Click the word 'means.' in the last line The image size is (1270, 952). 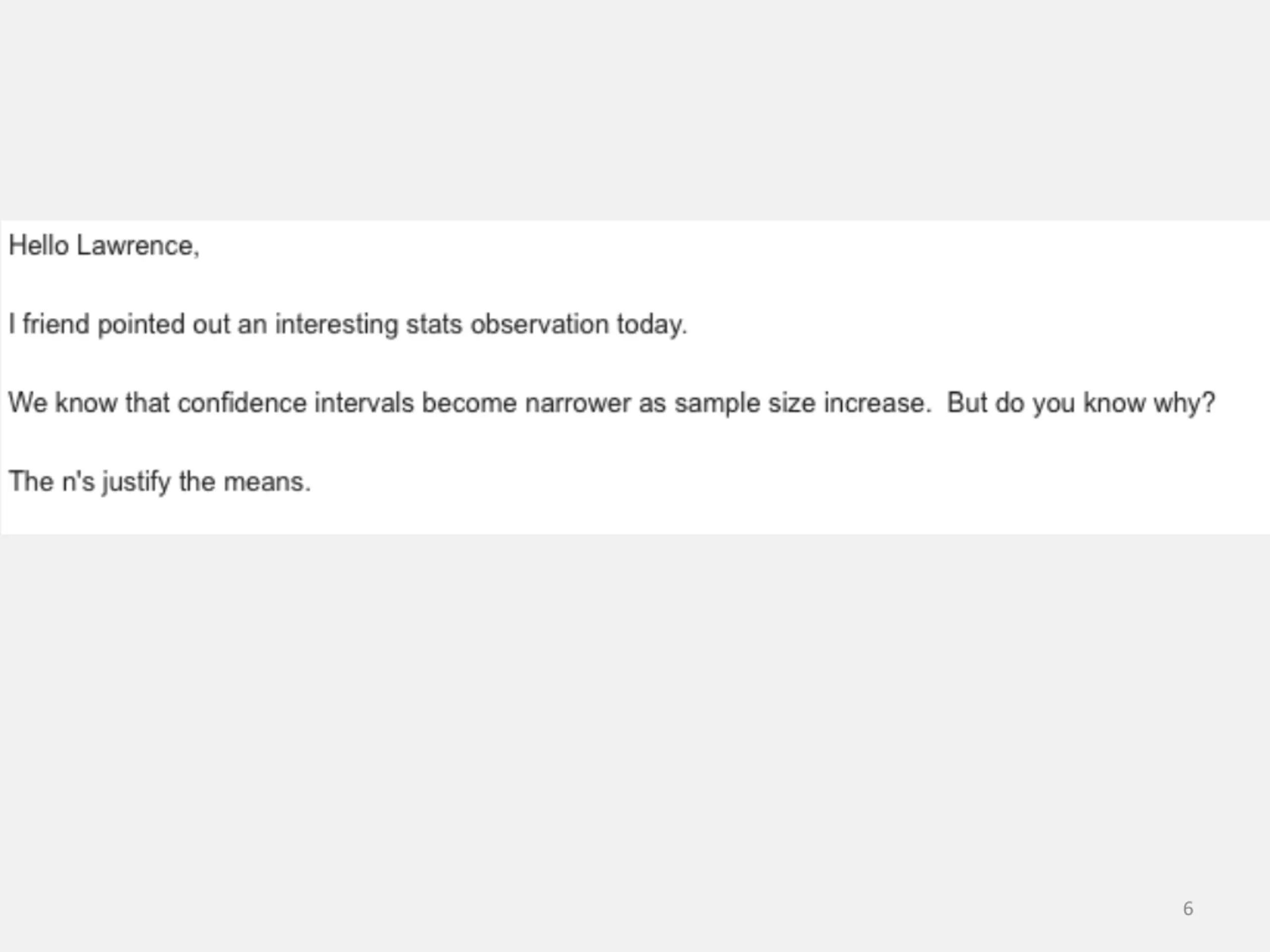pyautogui.click(x=267, y=482)
